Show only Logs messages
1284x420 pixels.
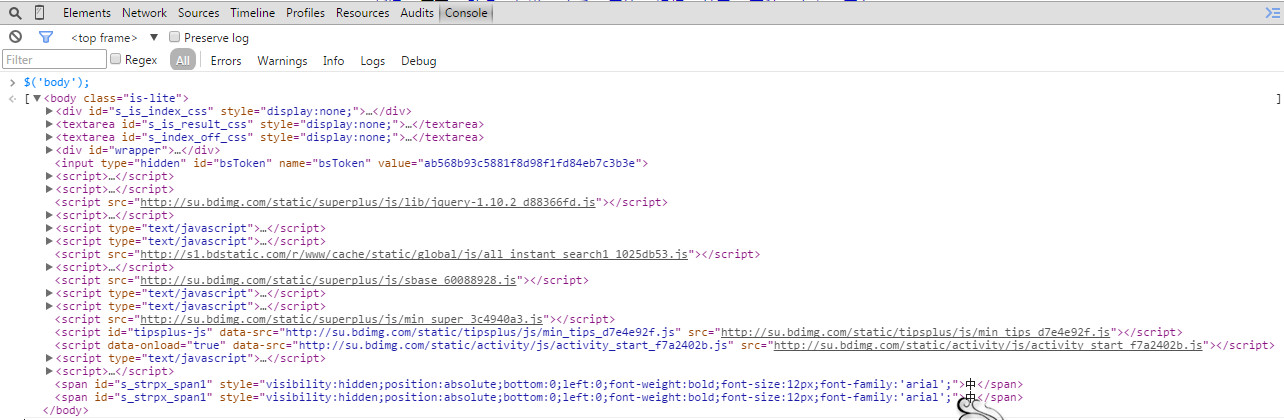[373, 61]
